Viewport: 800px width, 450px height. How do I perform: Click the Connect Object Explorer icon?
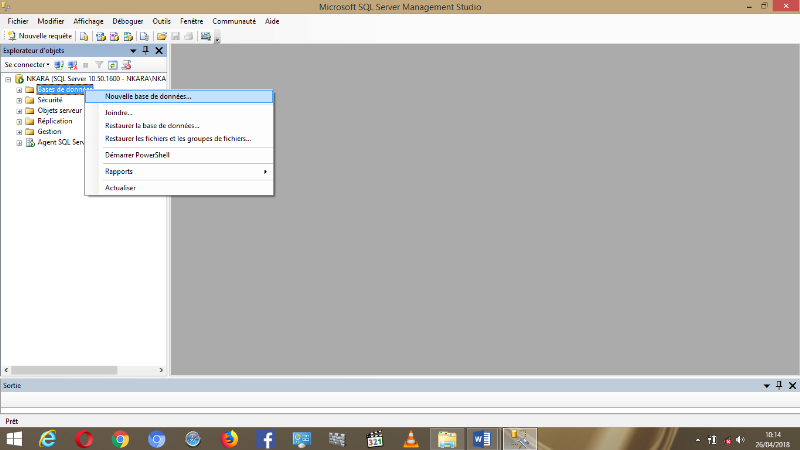(59, 65)
